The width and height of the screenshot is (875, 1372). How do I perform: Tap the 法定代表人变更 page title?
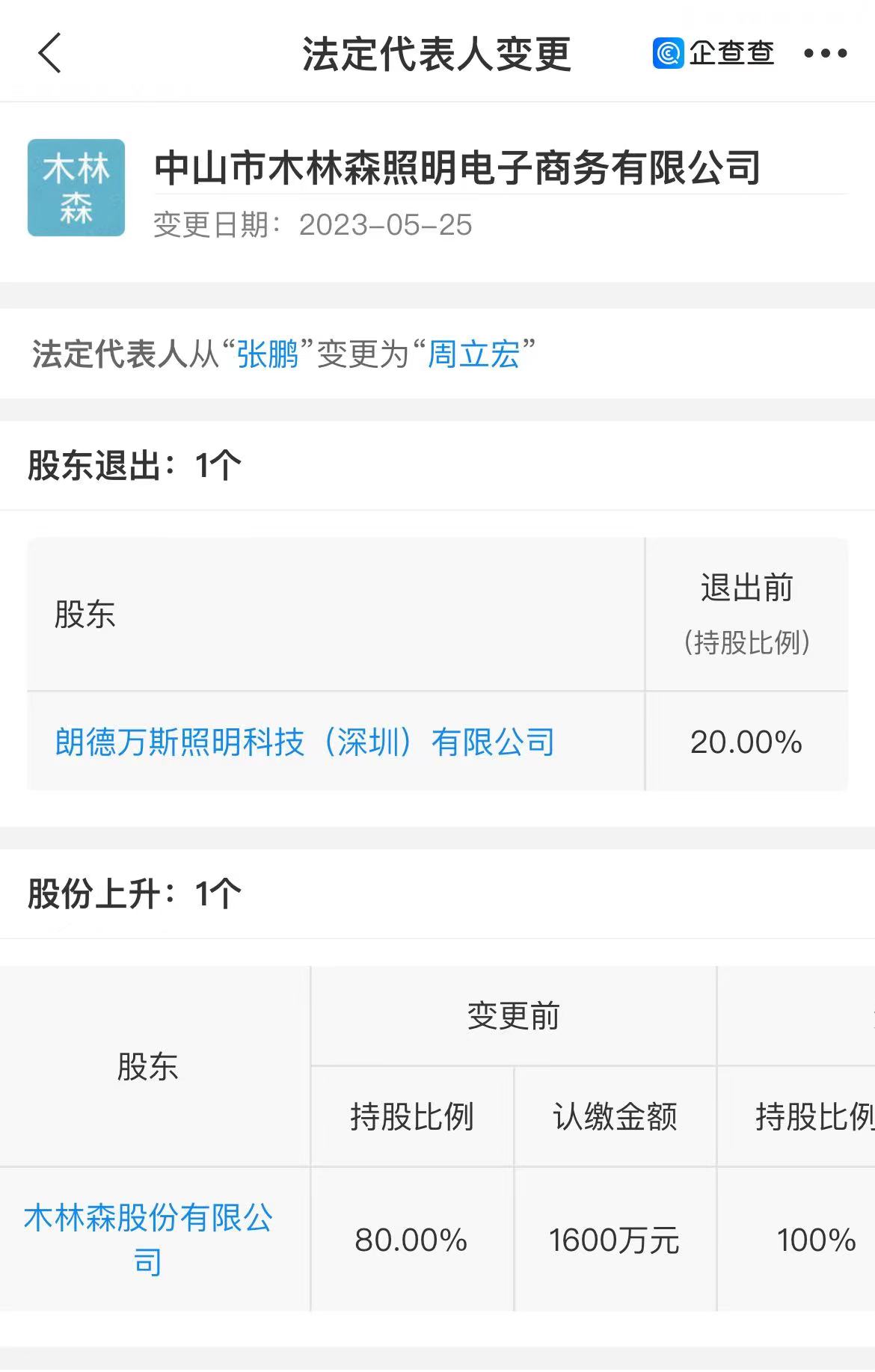point(437,54)
